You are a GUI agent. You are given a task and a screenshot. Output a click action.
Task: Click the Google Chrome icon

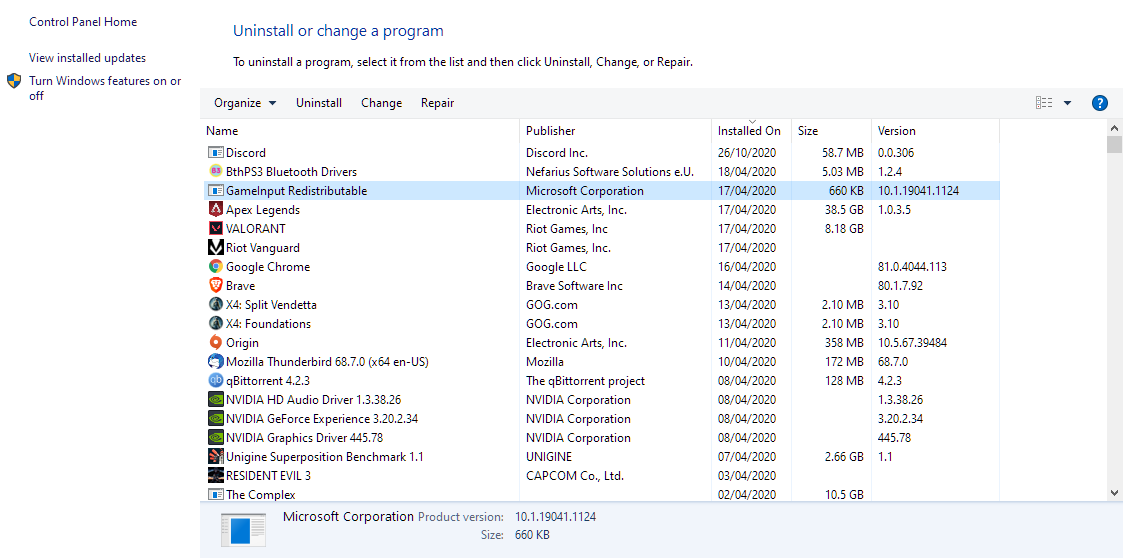point(216,266)
